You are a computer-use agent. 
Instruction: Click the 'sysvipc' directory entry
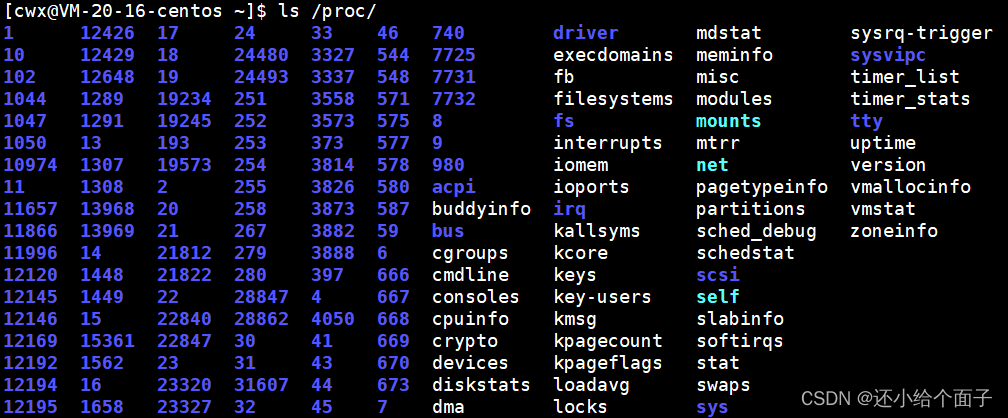pyautogui.click(x=888, y=55)
